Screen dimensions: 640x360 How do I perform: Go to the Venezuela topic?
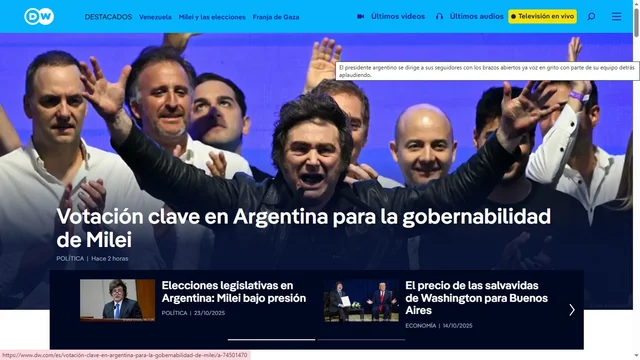click(155, 17)
